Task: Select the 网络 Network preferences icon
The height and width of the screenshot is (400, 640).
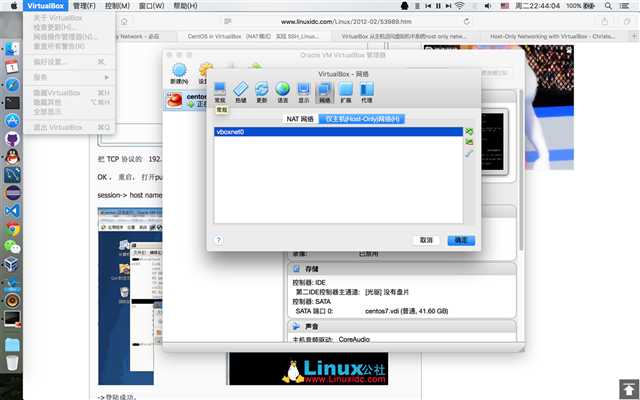Action: (x=324, y=92)
